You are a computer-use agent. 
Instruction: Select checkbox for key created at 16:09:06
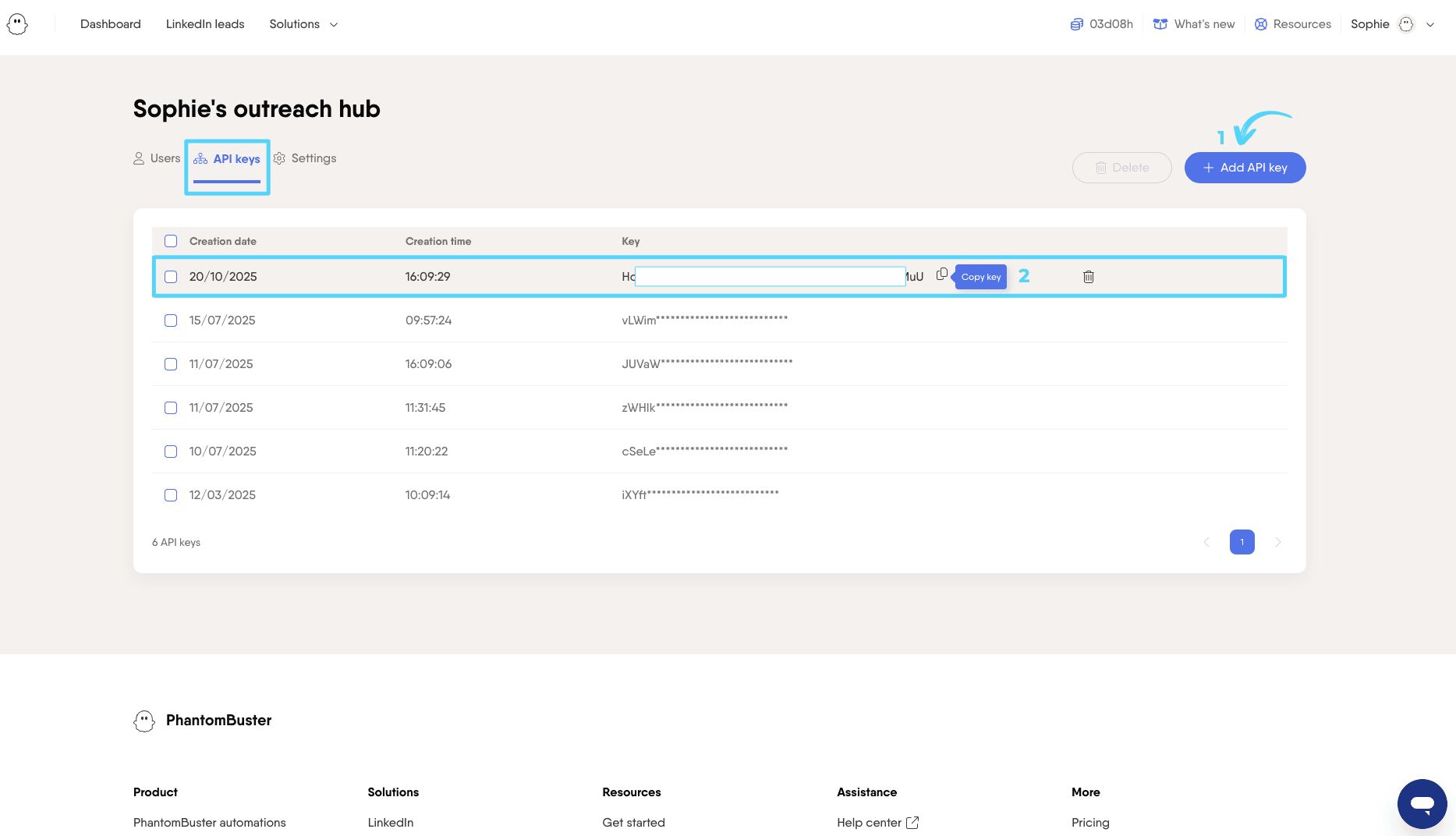[x=171, y=364]
